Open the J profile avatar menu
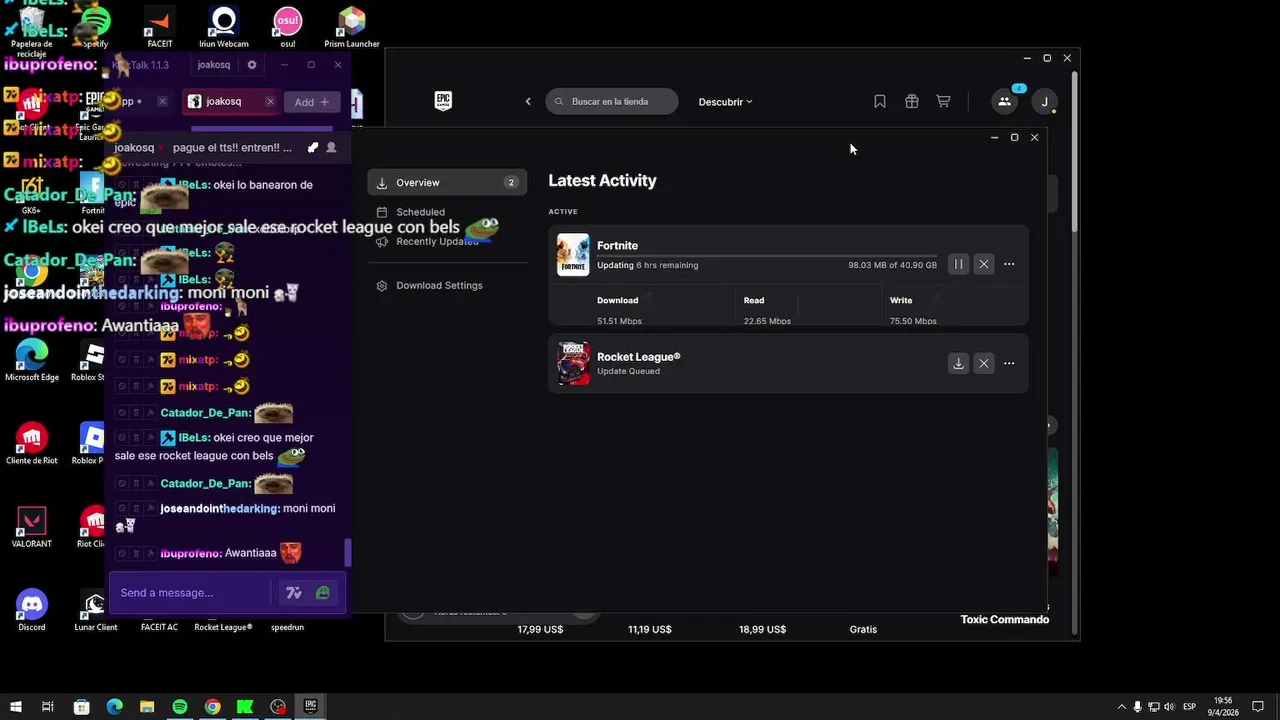The height and width of the screenshot is (720, 1280). click(x=1045, y=101)
